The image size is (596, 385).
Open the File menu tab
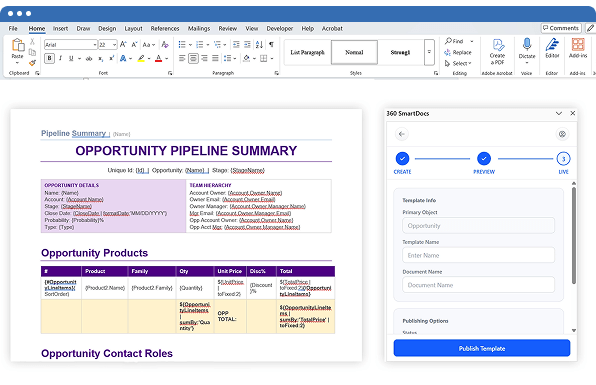pos(13,29)
